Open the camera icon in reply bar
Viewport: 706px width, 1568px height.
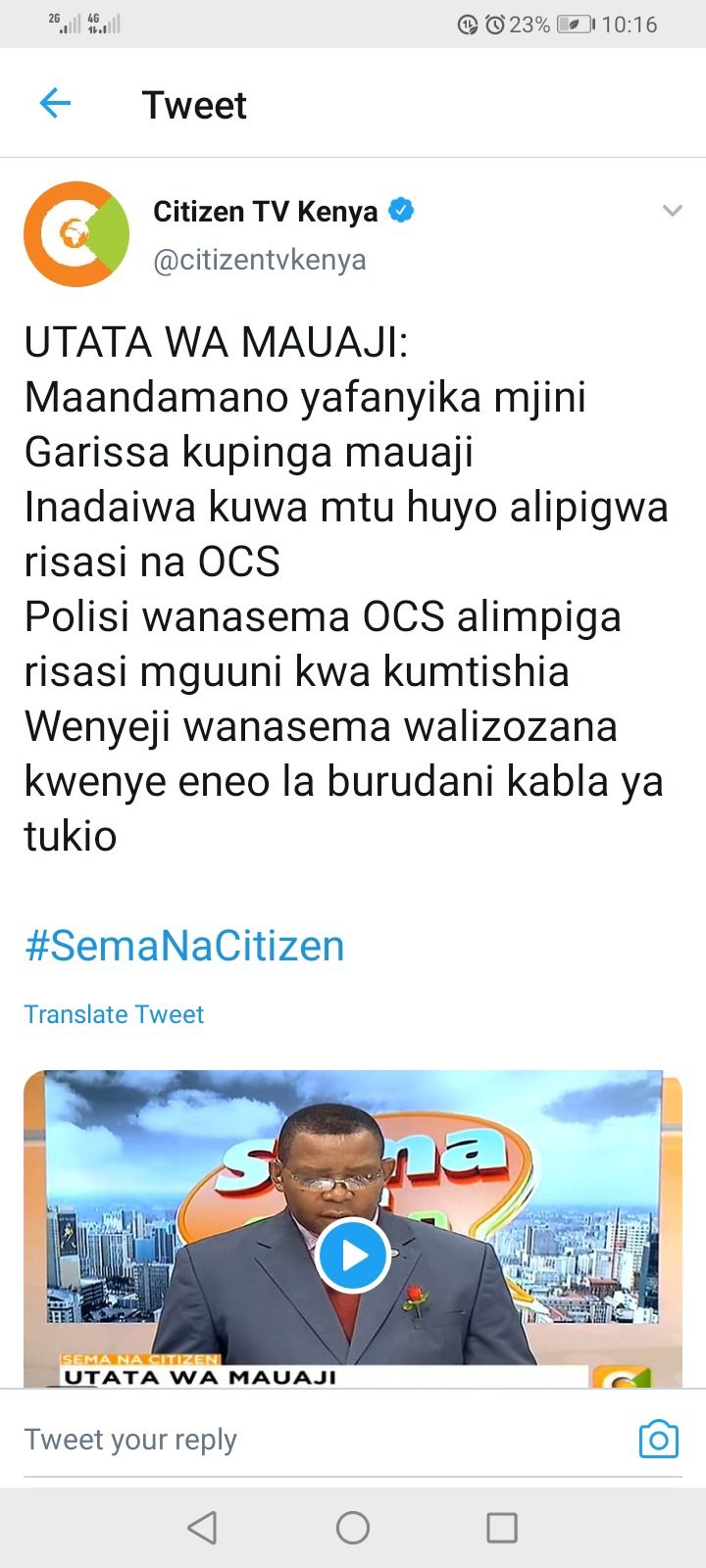(658, 1439)
